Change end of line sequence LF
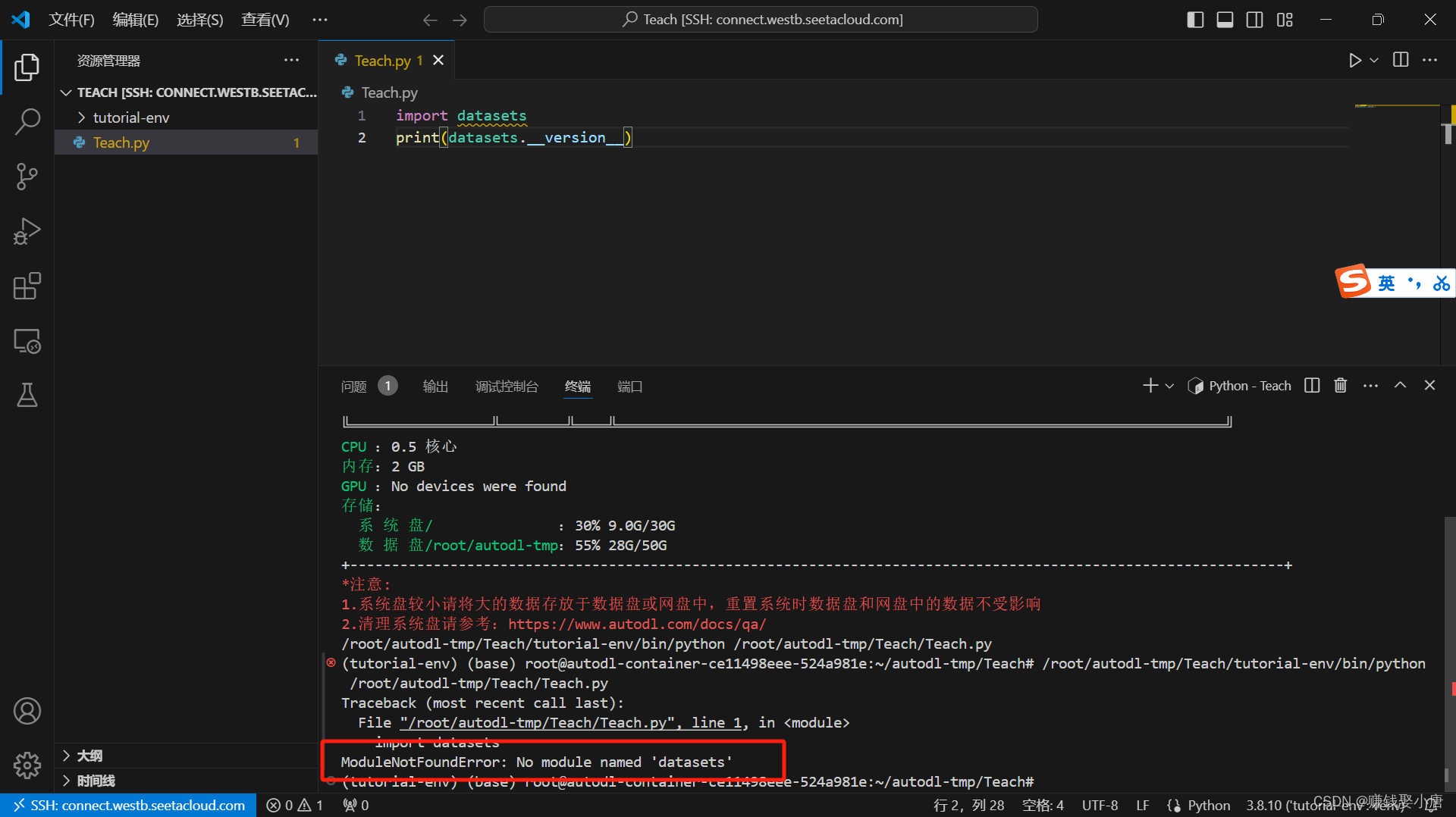The image size is (1456, 817). (x=1142, y=805)
